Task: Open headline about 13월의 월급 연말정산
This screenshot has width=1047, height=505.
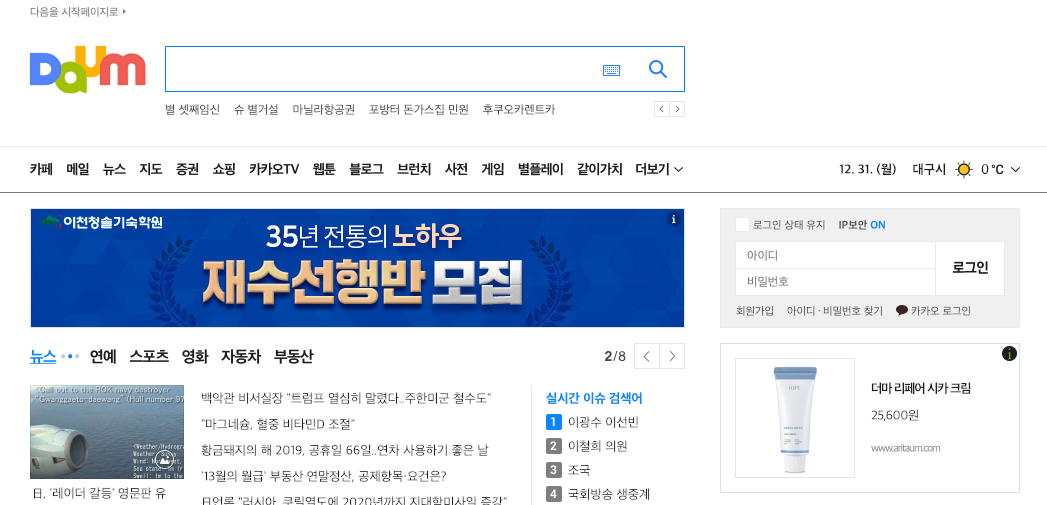Action: coord(324,476)
